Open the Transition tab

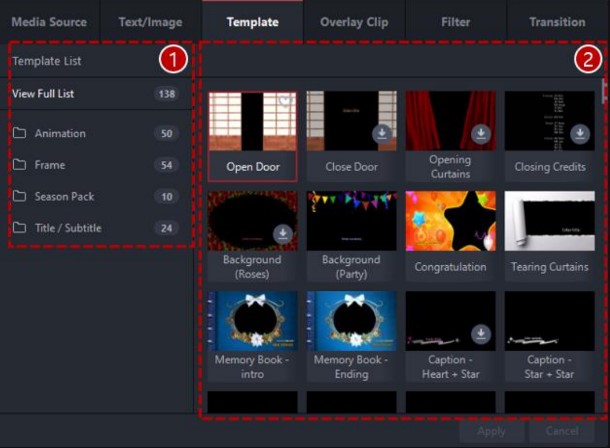[x=557, y=21]
